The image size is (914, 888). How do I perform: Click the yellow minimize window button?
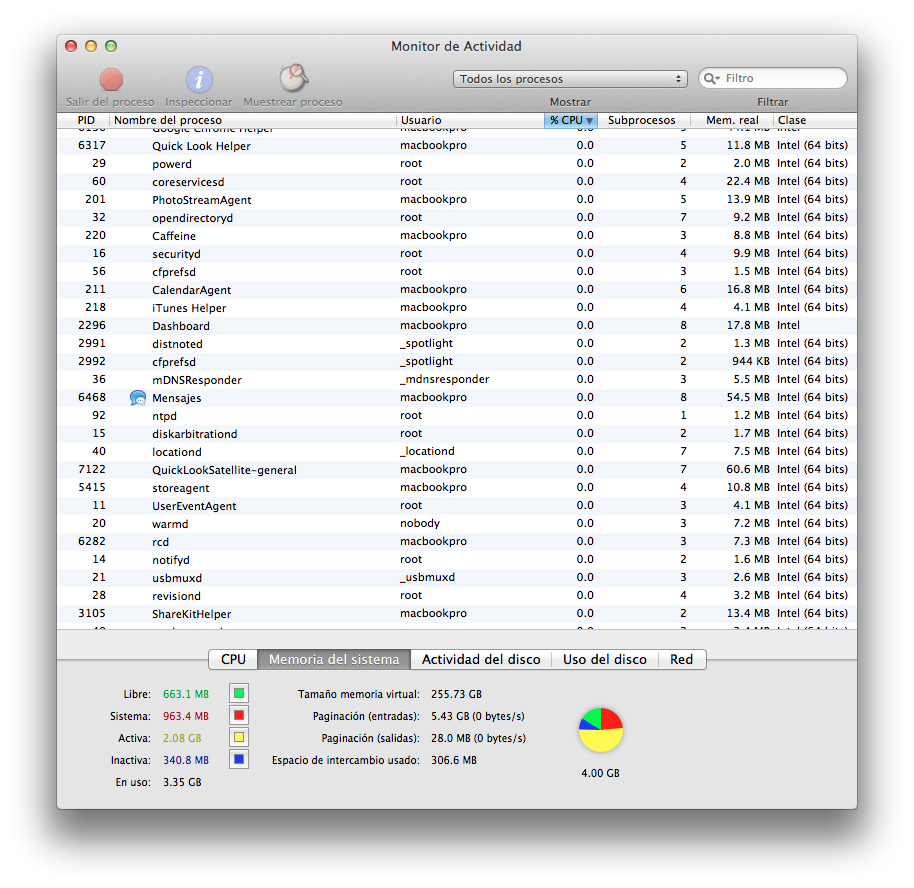pos(91,46)
